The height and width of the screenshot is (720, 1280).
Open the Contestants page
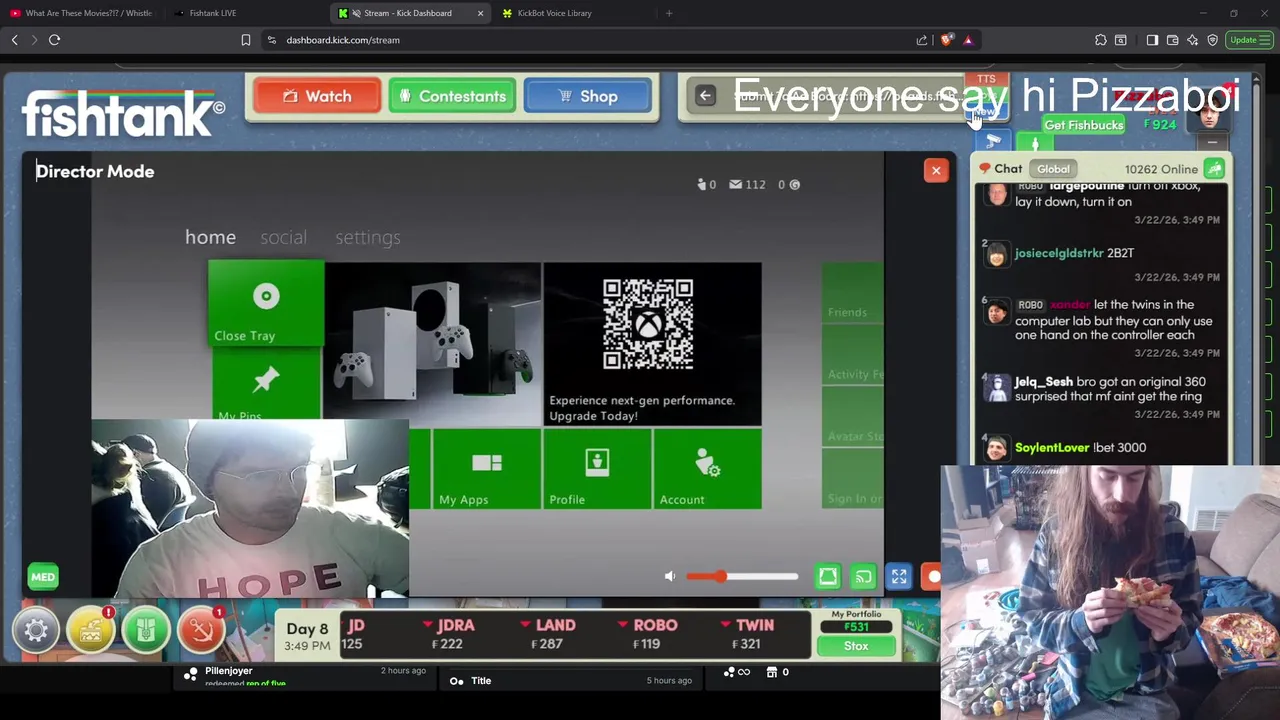(452, 96)
